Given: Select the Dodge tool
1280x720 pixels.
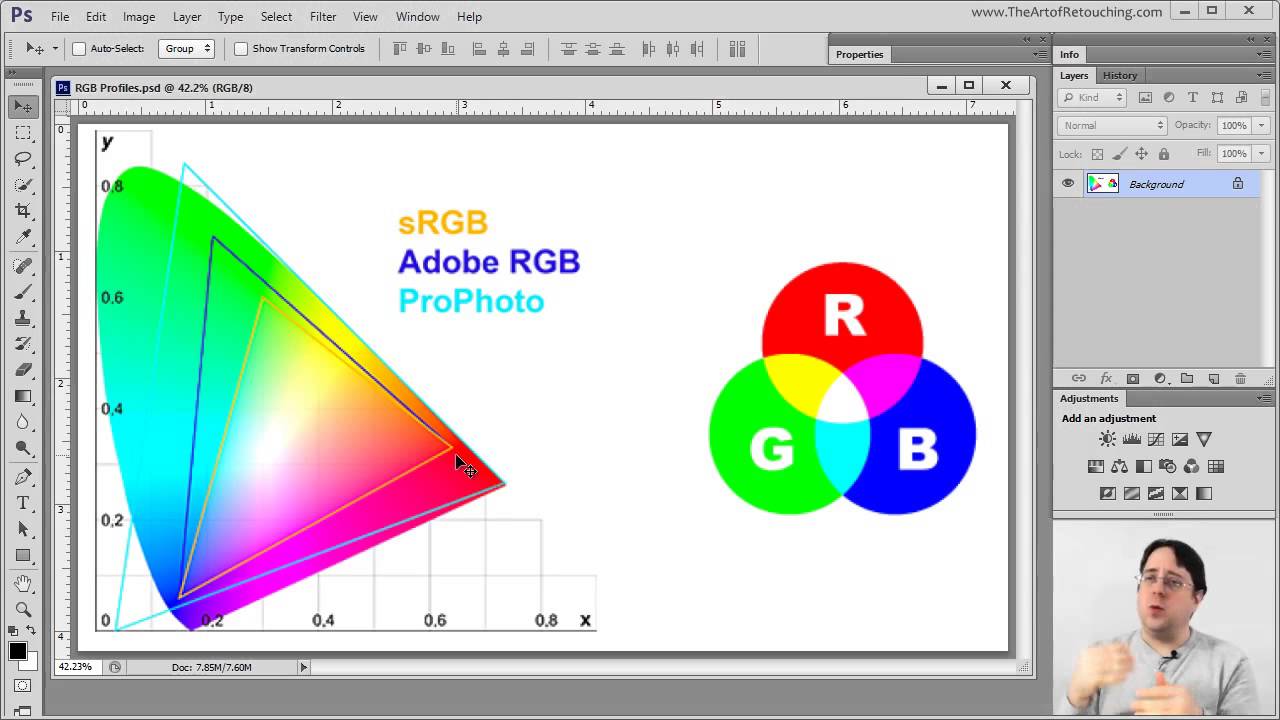Looking at the screenshot, I should pos(23,448).
